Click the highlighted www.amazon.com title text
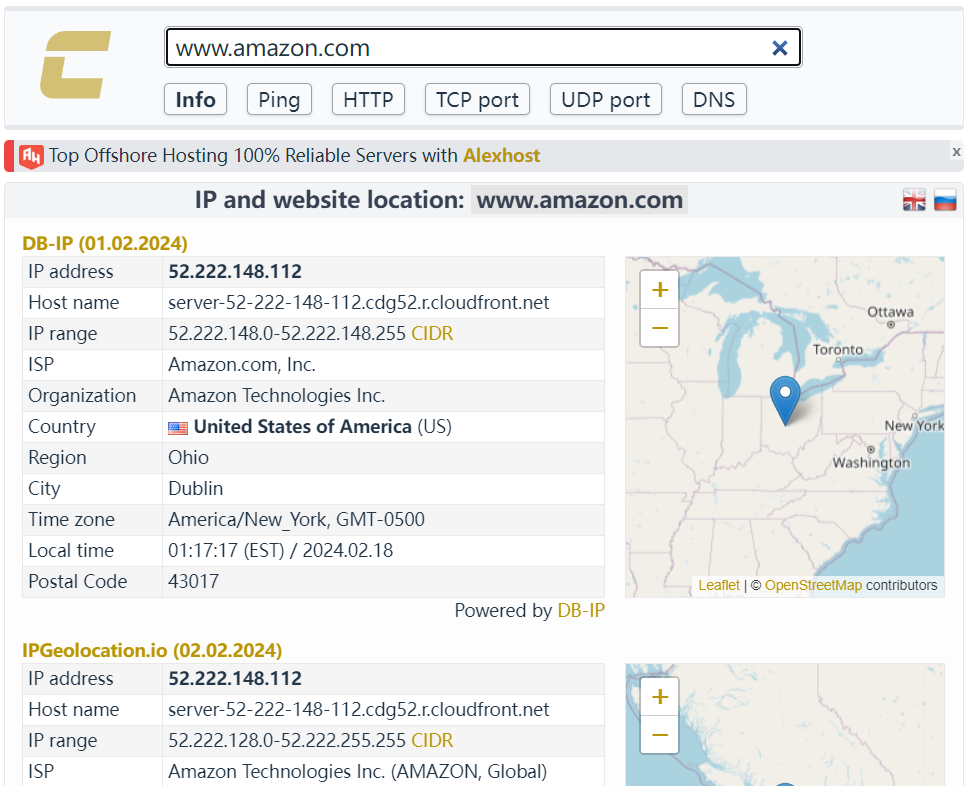Screen dimensions: 964x786 point(579,200)
